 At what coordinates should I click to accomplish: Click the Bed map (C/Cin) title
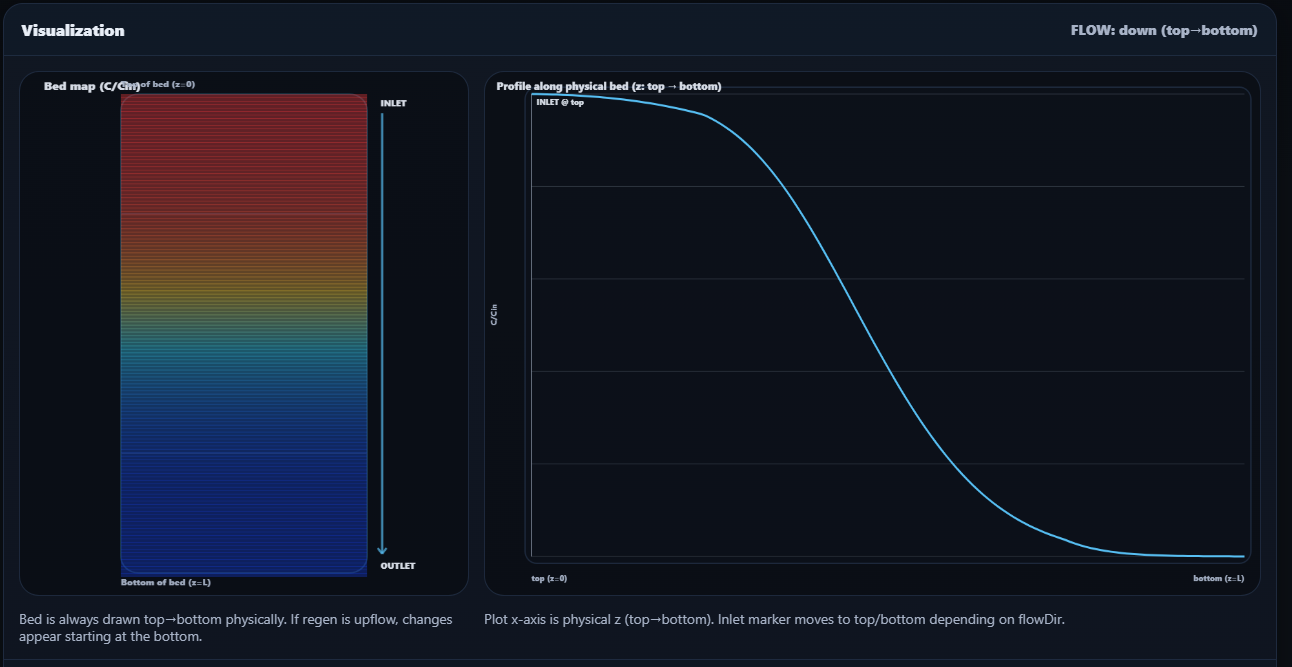91,87
